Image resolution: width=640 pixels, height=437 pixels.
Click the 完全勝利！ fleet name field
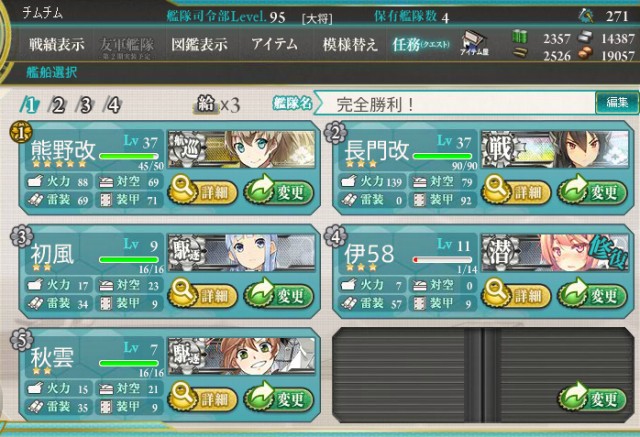point(455,104)
